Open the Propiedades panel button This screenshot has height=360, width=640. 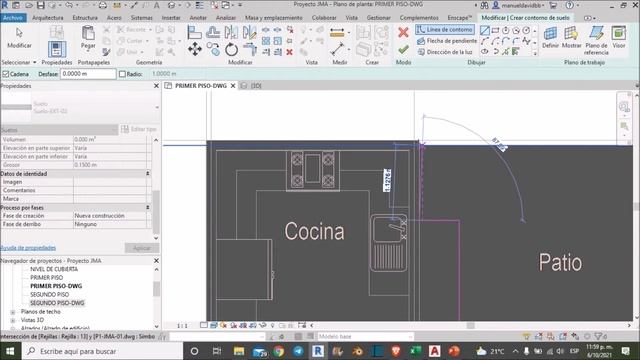[x=57, y=49]
